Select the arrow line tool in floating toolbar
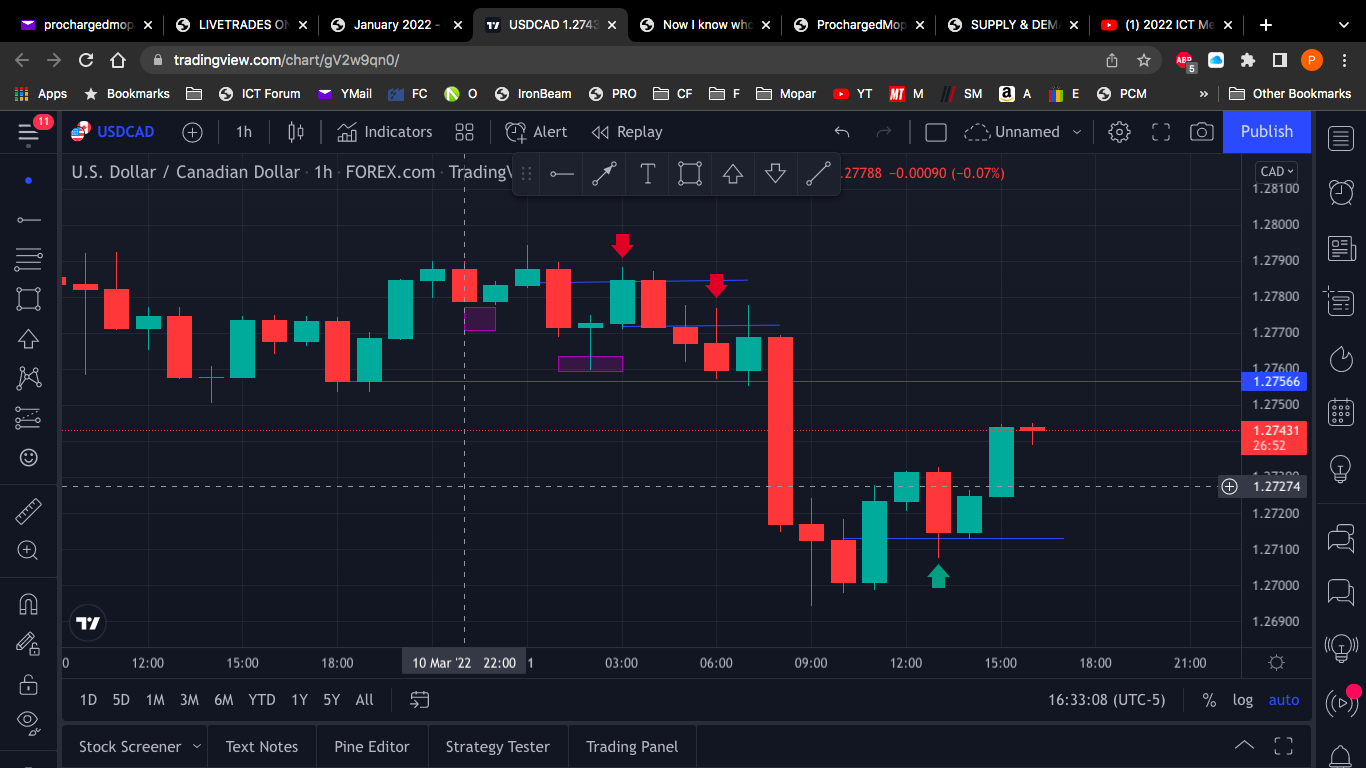This screenshot has width=1366, height=768. pyautogui.click(x=604, y=174)
